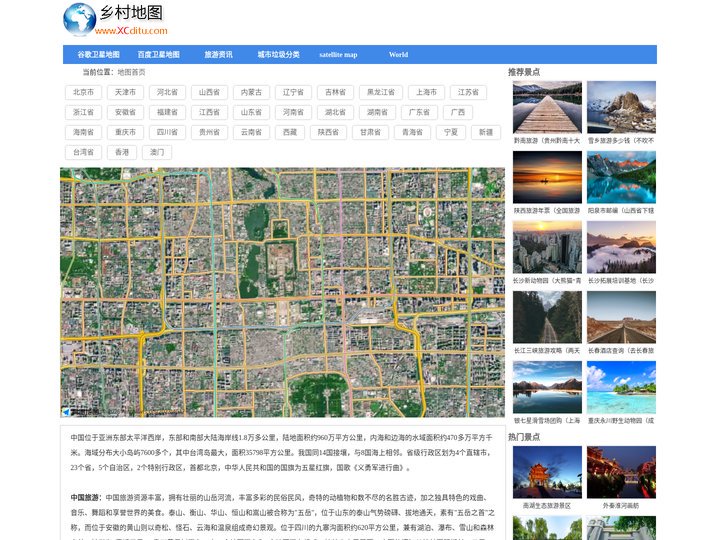Open the 陕西旅游年票 article link

click(x=547, y=211)
